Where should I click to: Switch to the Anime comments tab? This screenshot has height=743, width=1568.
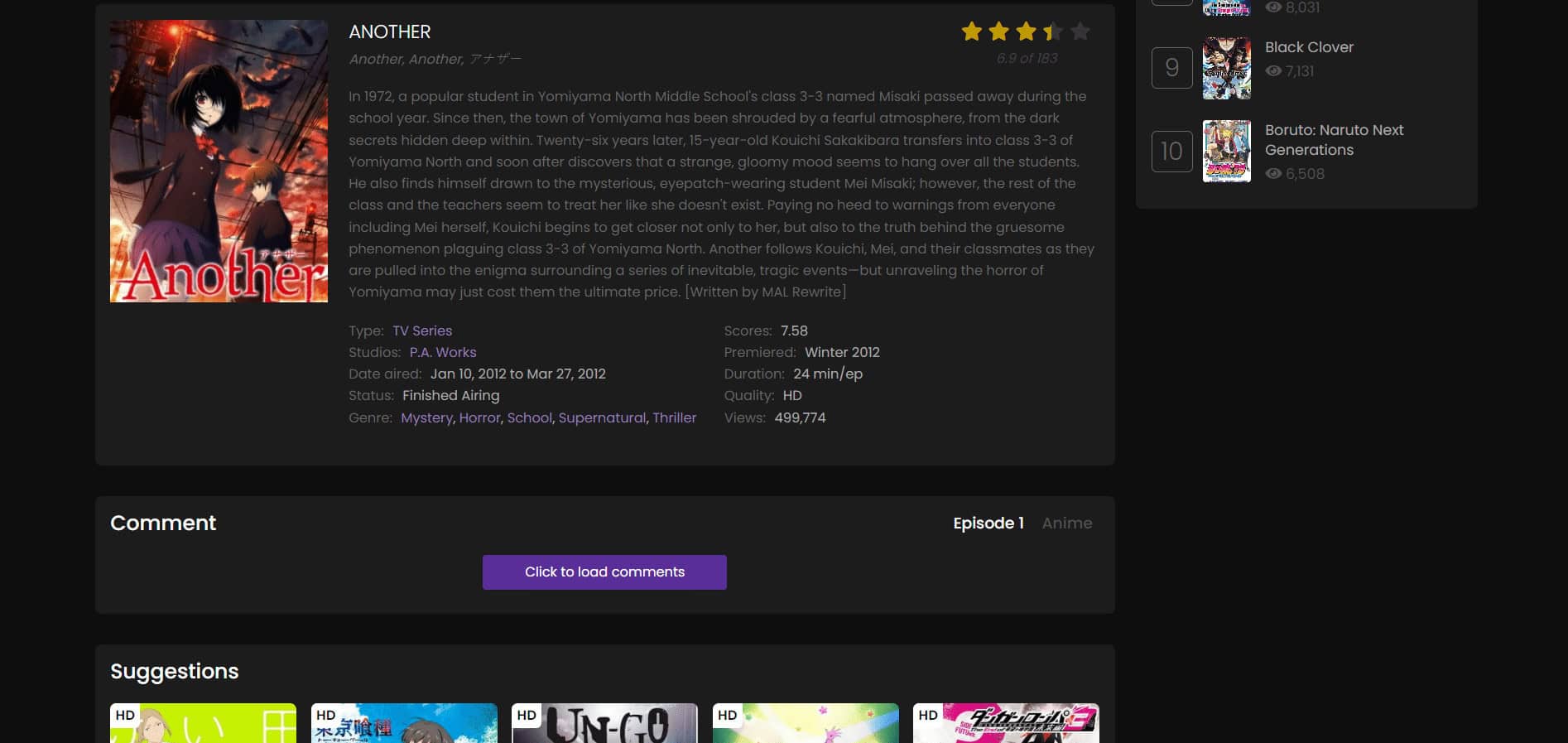1067,523
